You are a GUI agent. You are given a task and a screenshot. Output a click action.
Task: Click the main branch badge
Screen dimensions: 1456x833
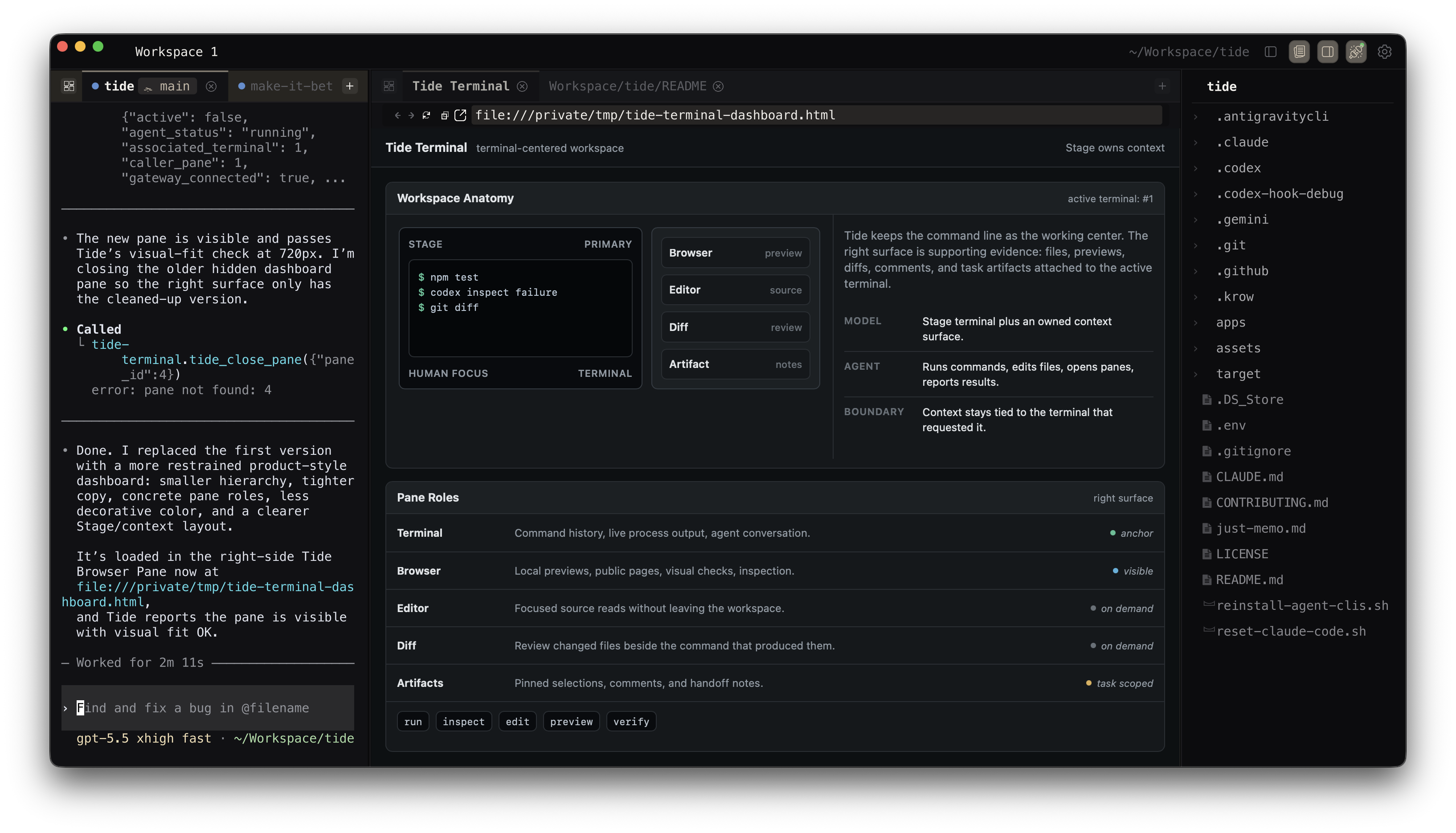point(167,86)
